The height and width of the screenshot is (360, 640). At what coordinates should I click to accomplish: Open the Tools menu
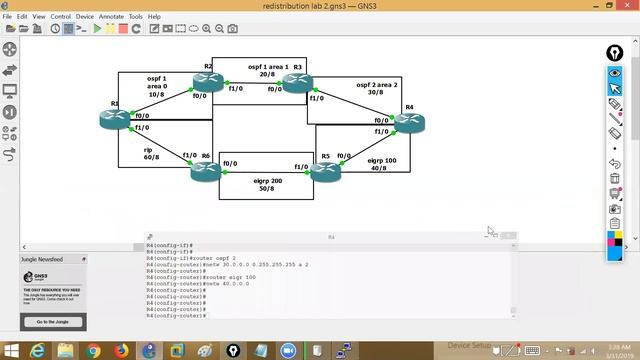[x=136, y=16]
